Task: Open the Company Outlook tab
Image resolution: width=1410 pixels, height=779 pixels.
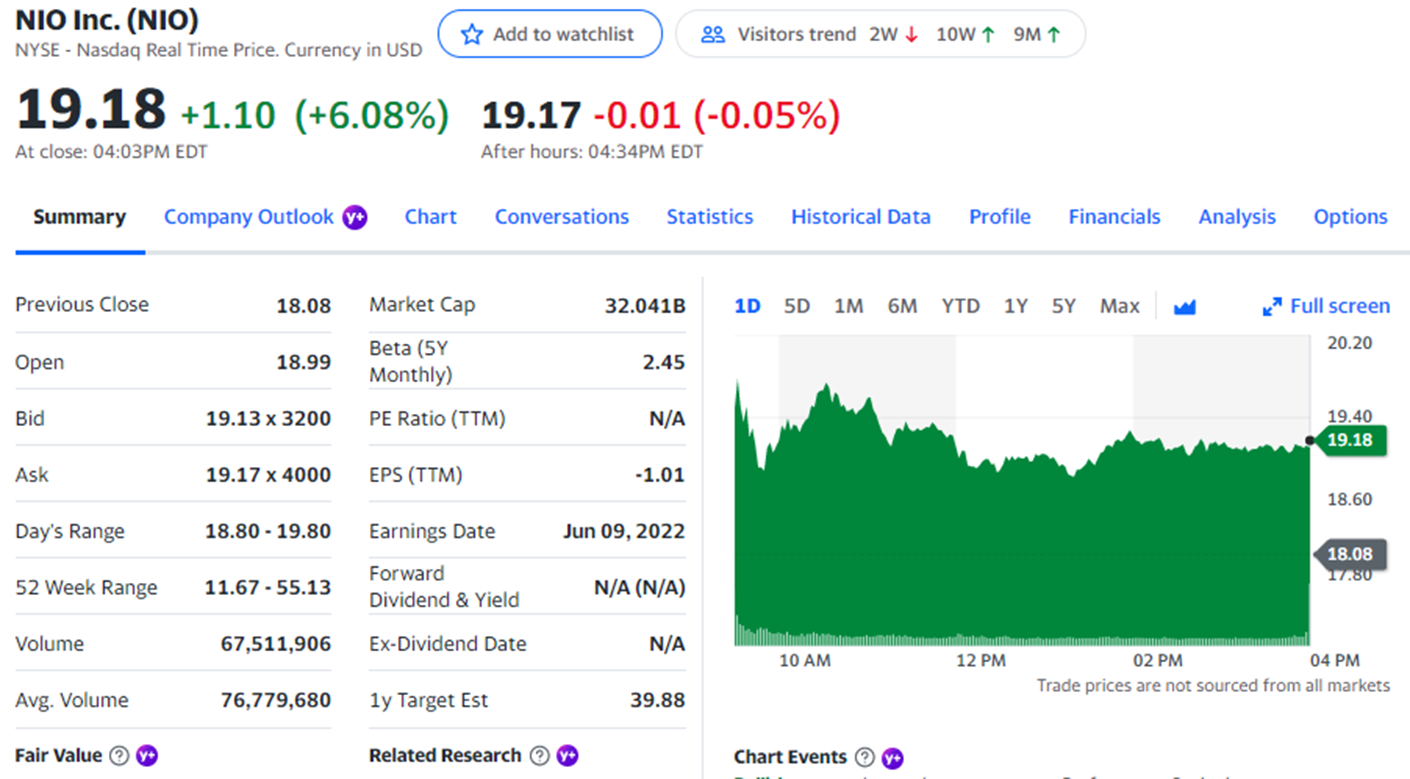Action: (x=249, y=217)
